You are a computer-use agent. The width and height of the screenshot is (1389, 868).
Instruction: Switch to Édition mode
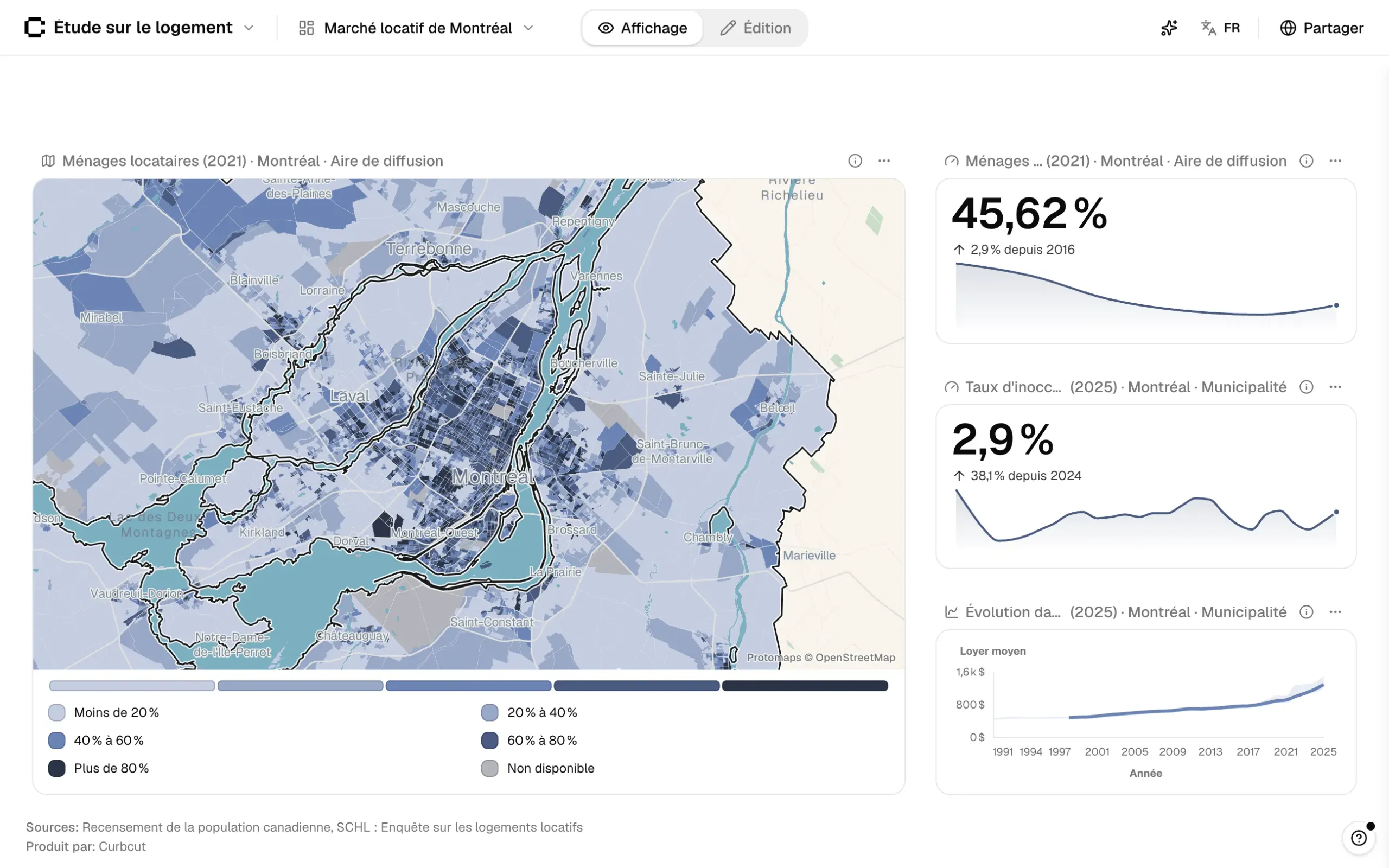pyautogui.click(x=755, y=28)
